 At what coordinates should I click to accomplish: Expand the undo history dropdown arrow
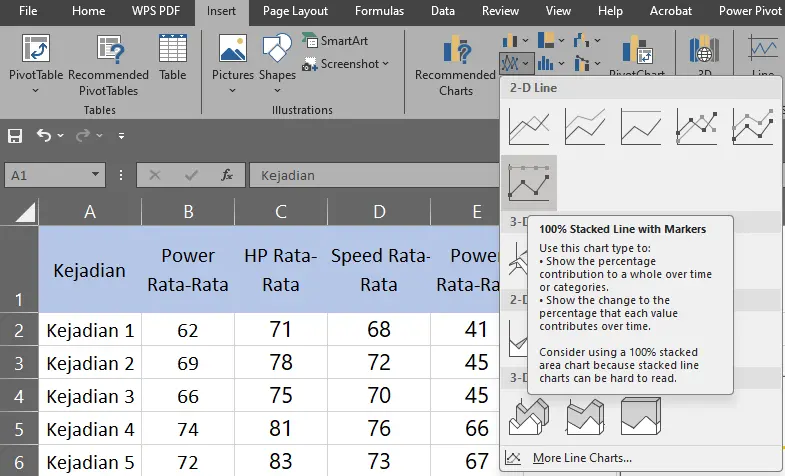pos(61,136)
